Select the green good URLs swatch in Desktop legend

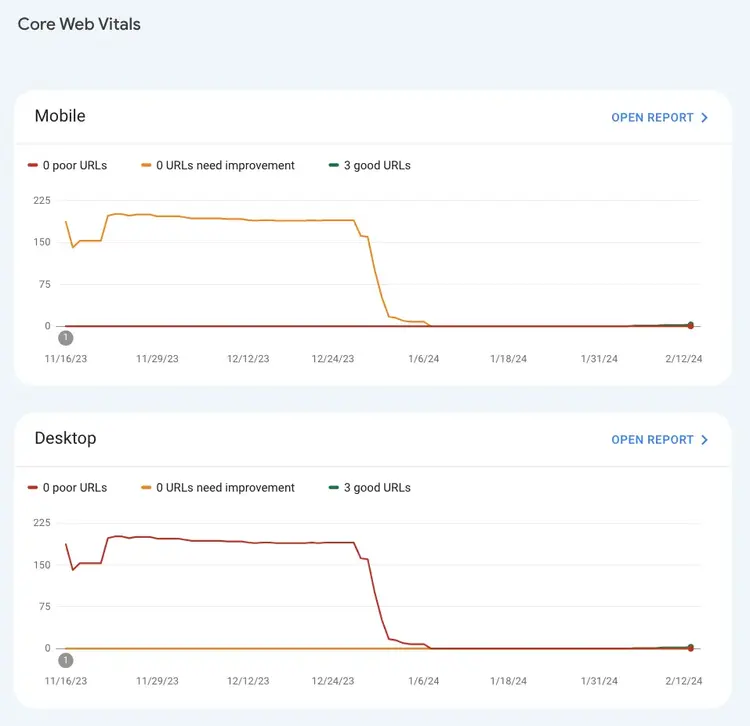coord(334,488)
